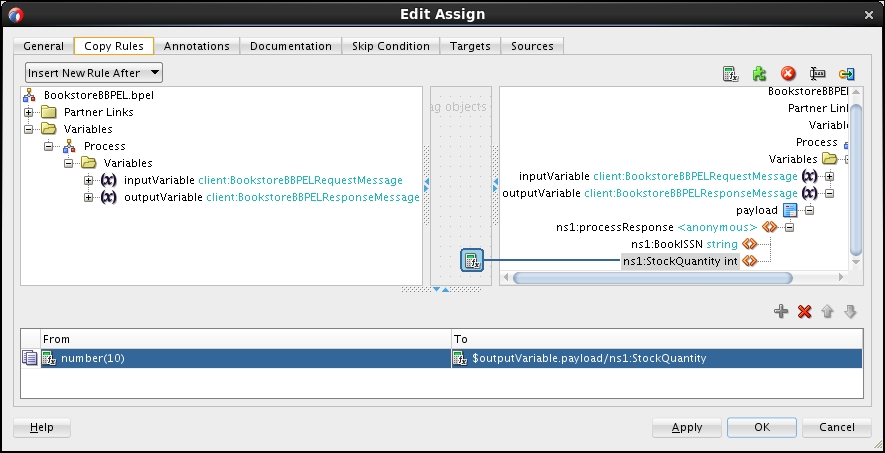Click the green plus add-rule icon

click(781, 312)
